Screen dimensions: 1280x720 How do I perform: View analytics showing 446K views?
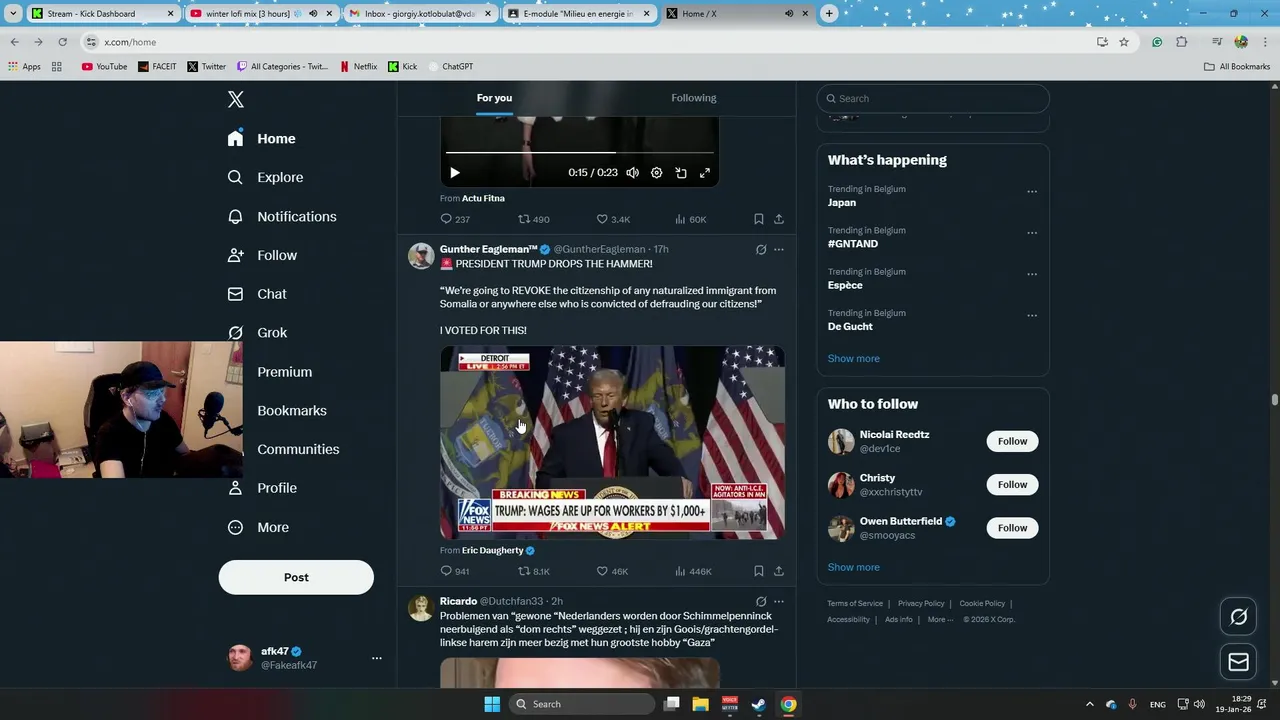coord(693,571)
